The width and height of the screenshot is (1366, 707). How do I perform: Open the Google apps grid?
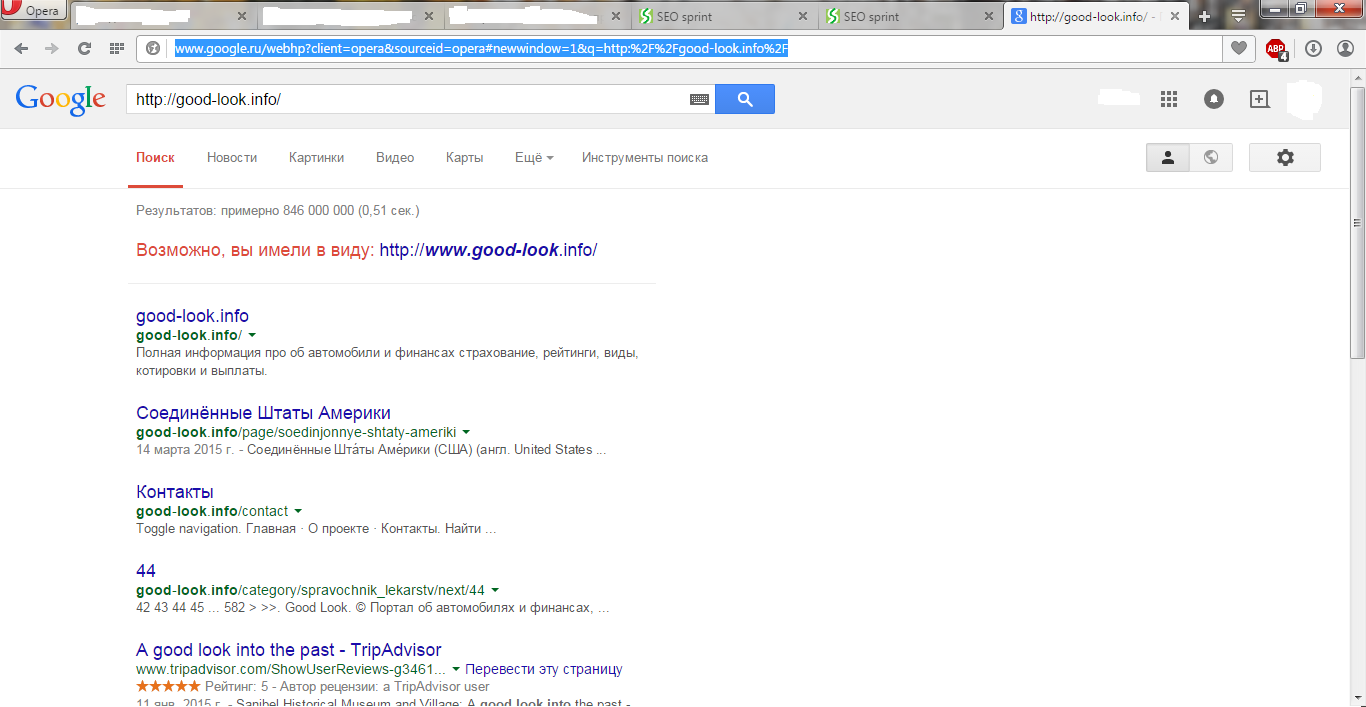coord(1168,99)
